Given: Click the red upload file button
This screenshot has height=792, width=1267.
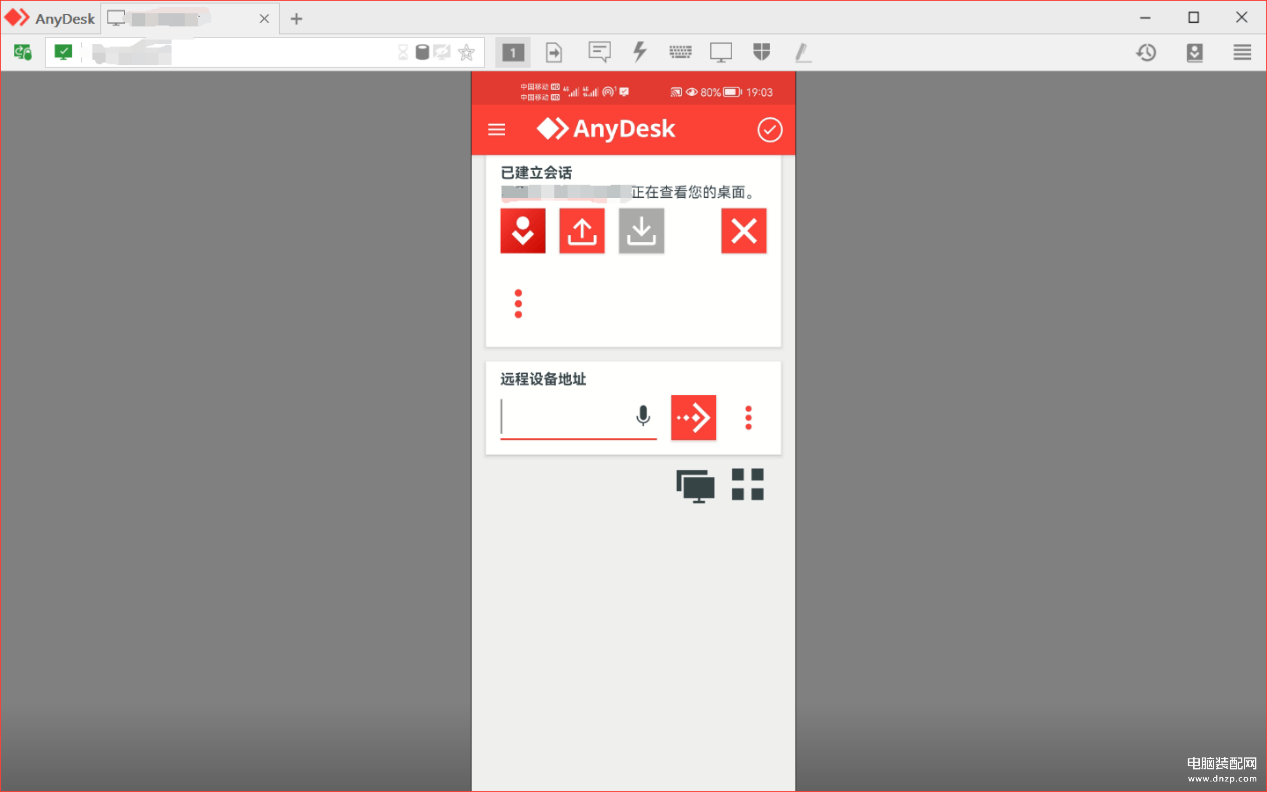Looking at the screenshot, I should pos(582,231).
